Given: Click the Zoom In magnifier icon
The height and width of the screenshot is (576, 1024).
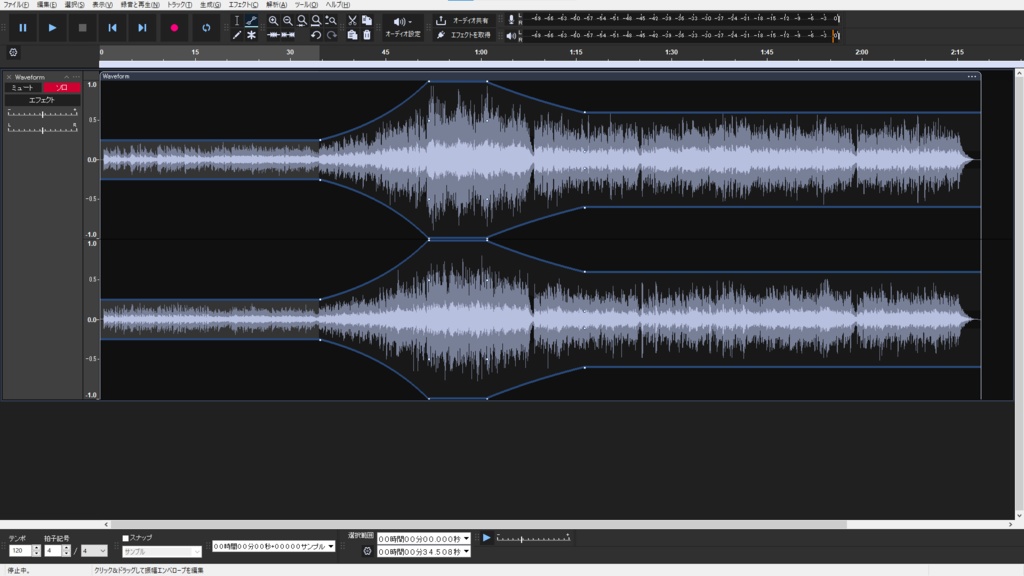Looking at the screenshot, I should tap(274, 21).
